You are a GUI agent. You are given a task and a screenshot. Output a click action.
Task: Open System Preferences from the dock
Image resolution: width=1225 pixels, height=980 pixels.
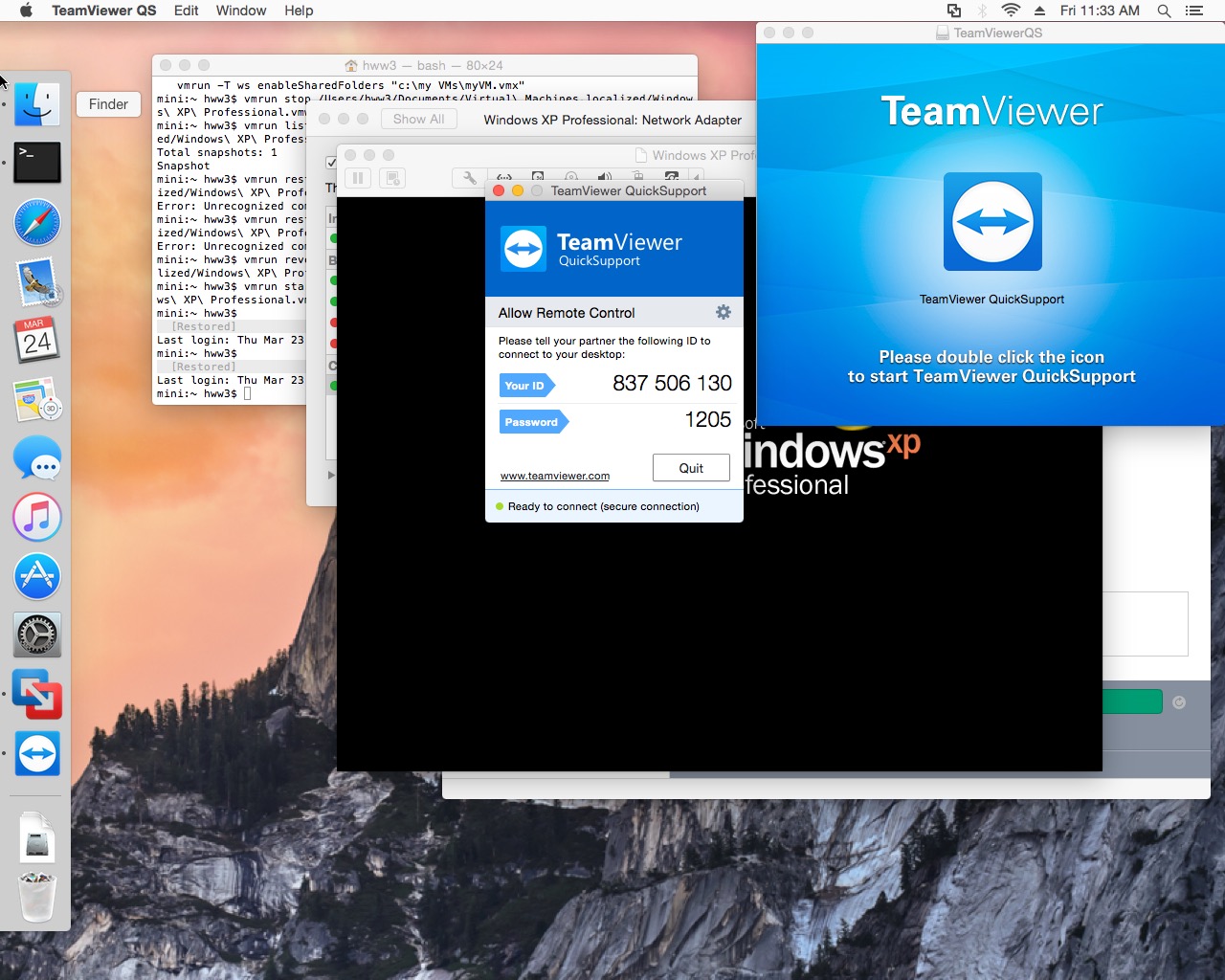click(x=37, y=635)
